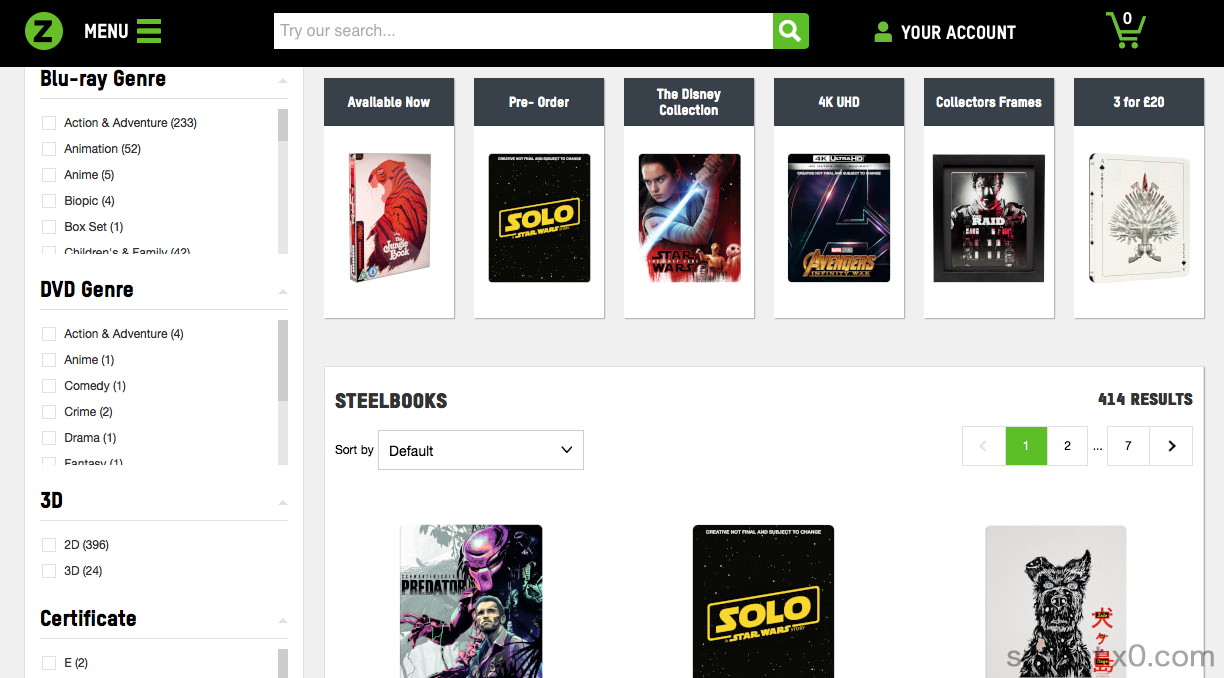This screenshot has width=1224, height=678.
Task: Select the Comedy (1) DVD checkbox
Action: [x=49, y=386]
